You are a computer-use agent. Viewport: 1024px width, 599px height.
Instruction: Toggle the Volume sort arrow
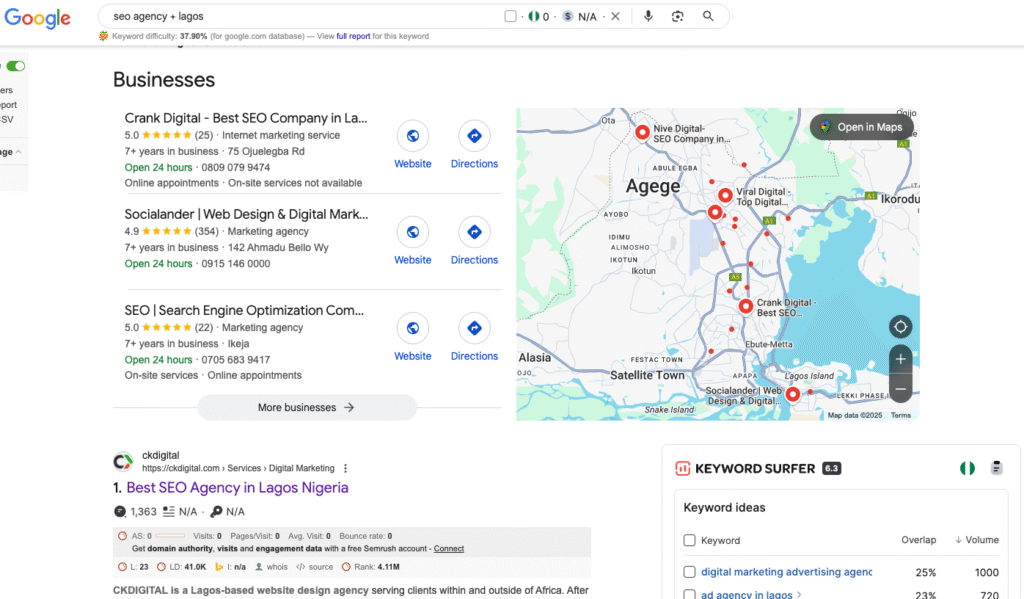pyautogui.click(x=958, y=540)
